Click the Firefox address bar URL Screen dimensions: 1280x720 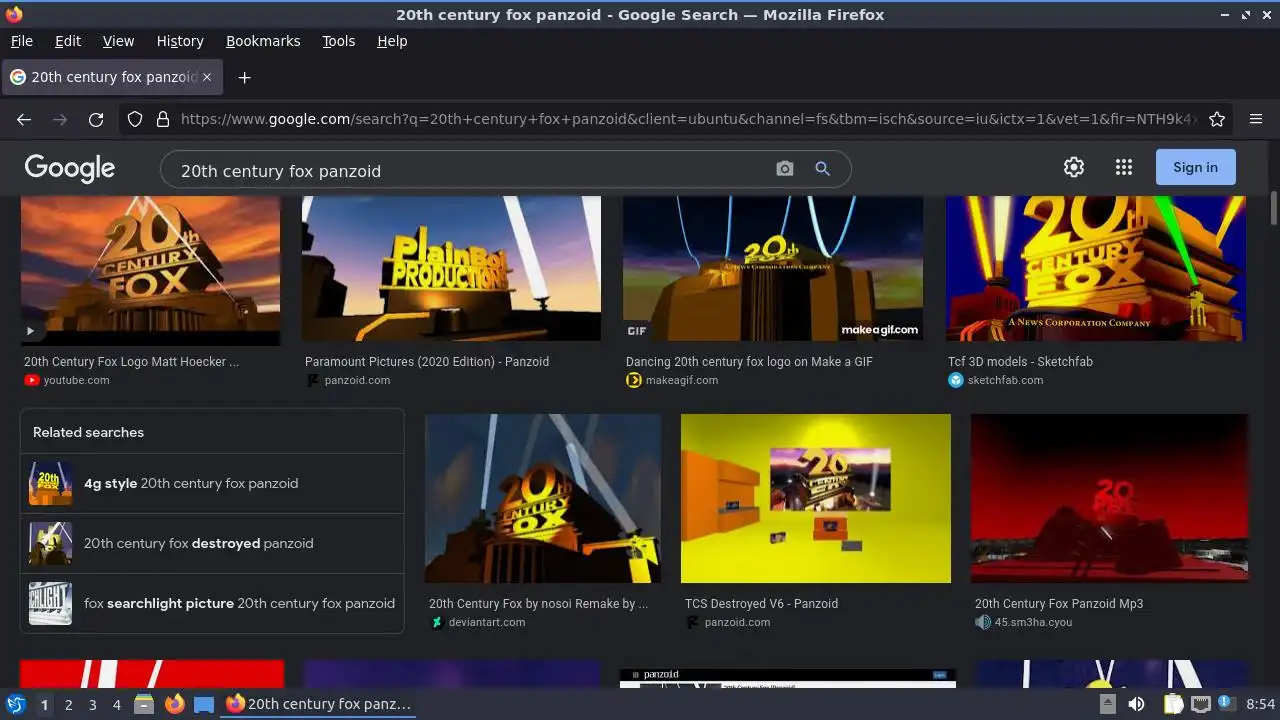[688, 119]
